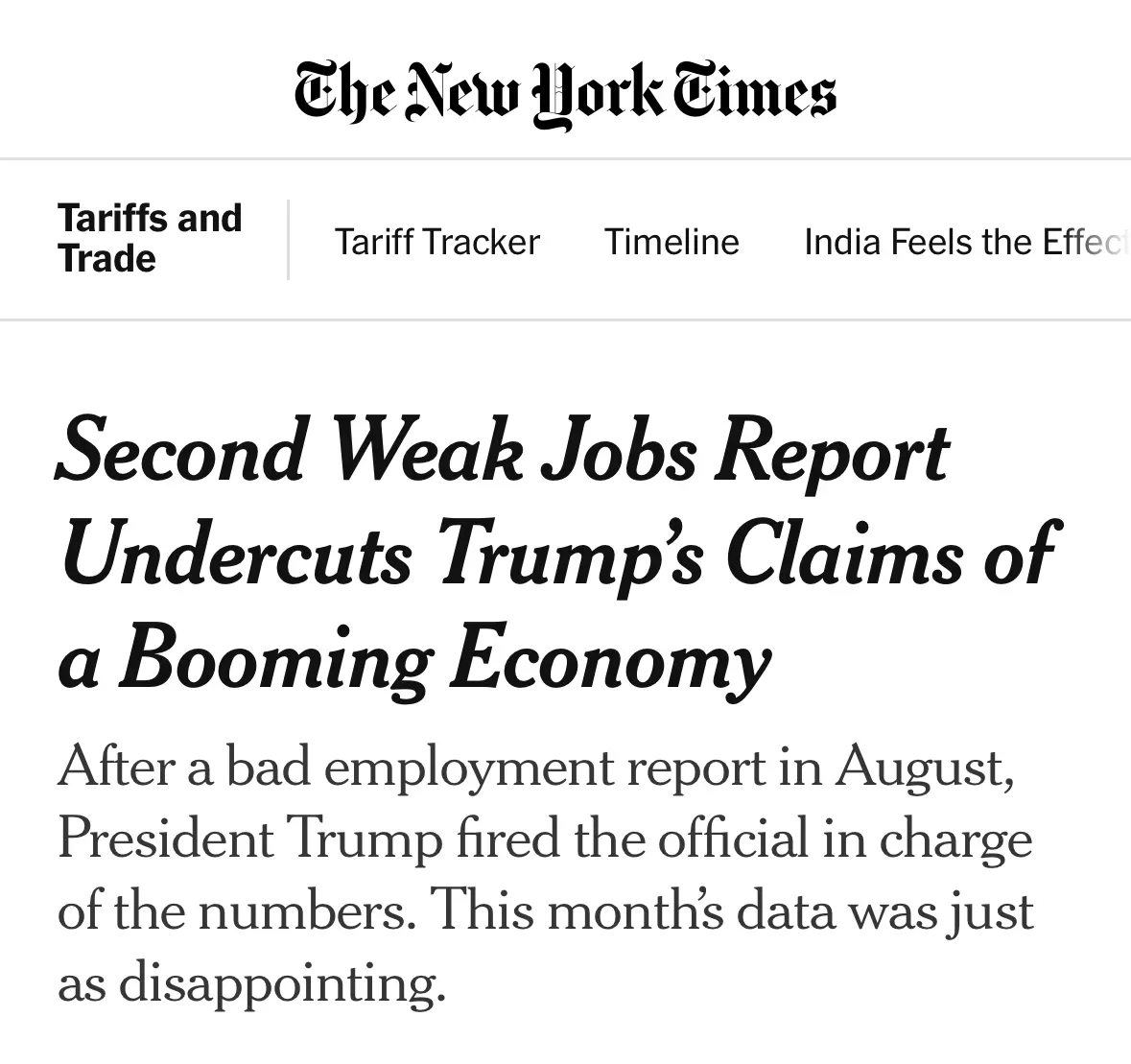Switch to the Timeline tab
Screen dimensions: 1131x1064
672,242
